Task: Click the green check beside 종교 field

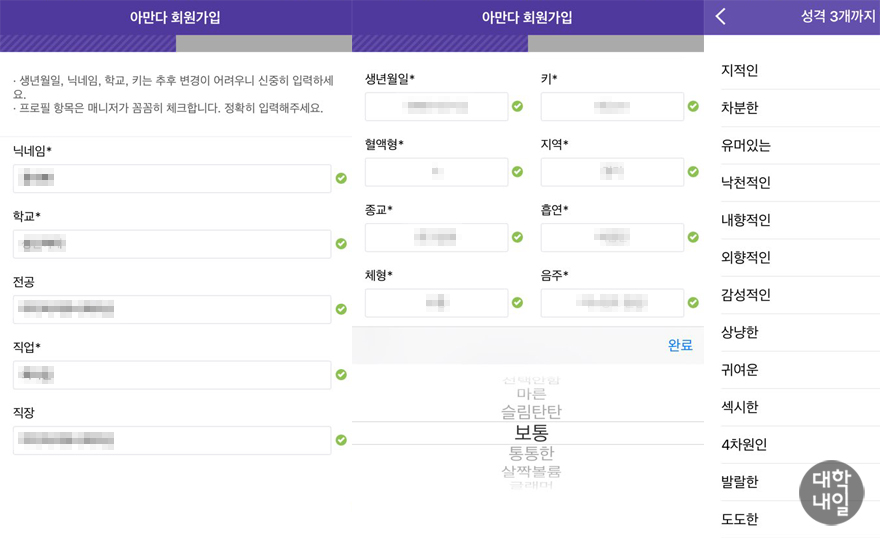Action: point(517,237)
